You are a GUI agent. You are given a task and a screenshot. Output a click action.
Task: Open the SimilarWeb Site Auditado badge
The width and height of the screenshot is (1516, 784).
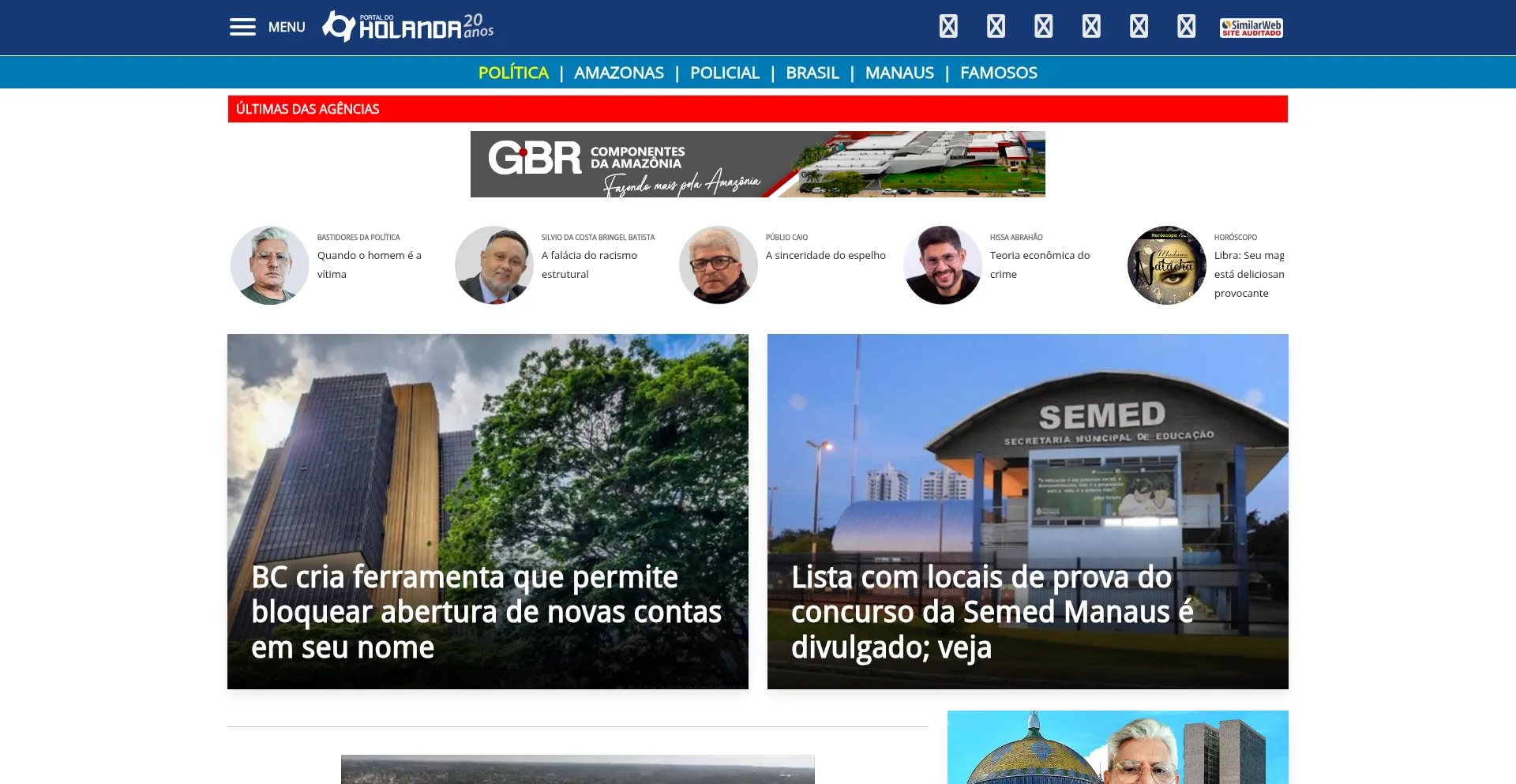[x=1251, y=28]
